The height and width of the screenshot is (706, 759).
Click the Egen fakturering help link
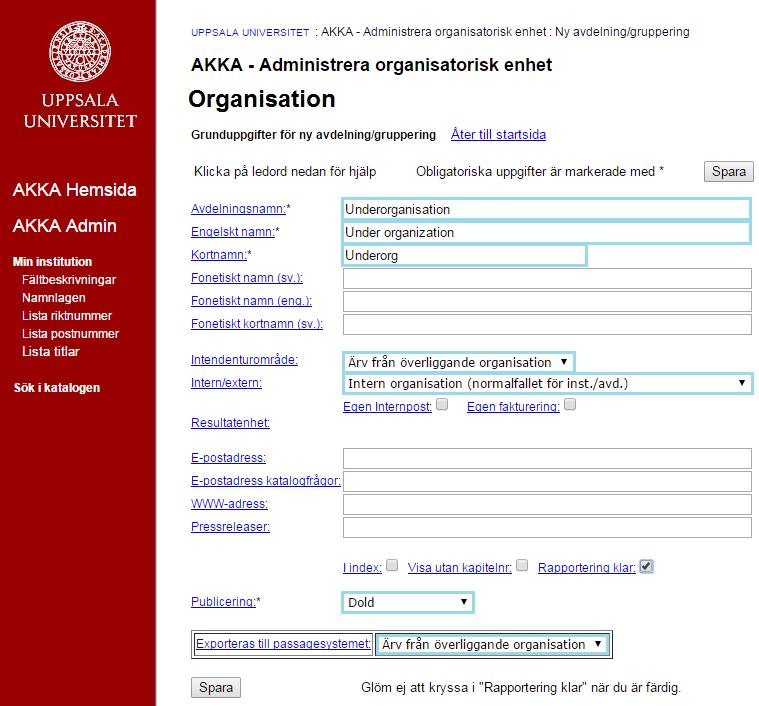coord(513,406)
